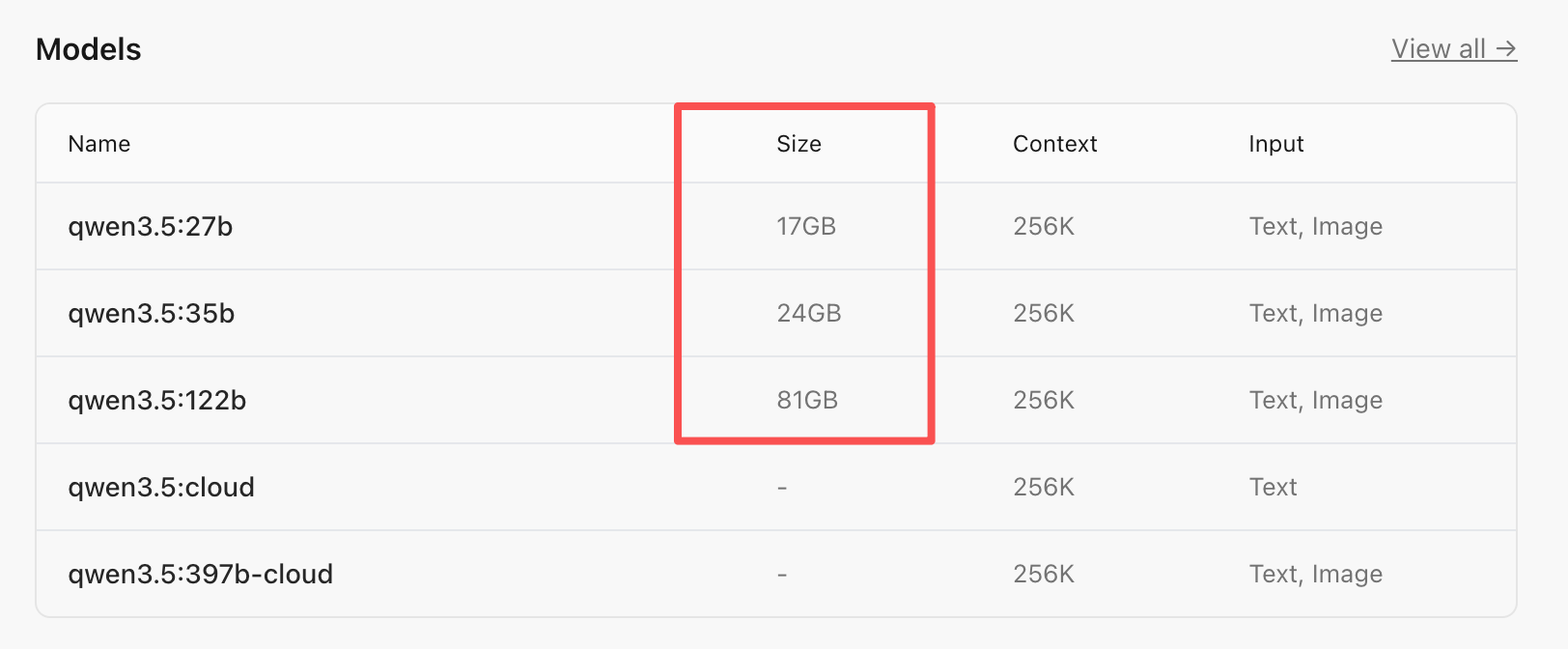Click the Context column header
Viewport: 1568px width, 649px height.
tap(1054, 144)
